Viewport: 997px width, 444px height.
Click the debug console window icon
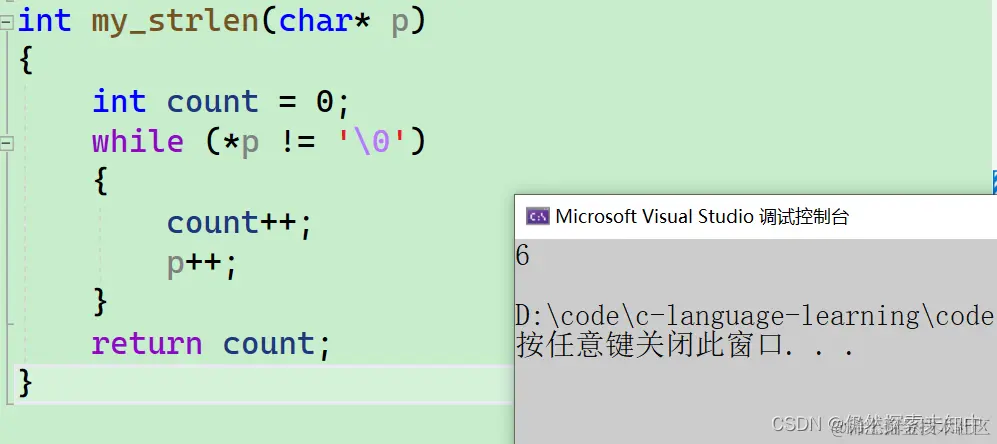click(537, 217)
